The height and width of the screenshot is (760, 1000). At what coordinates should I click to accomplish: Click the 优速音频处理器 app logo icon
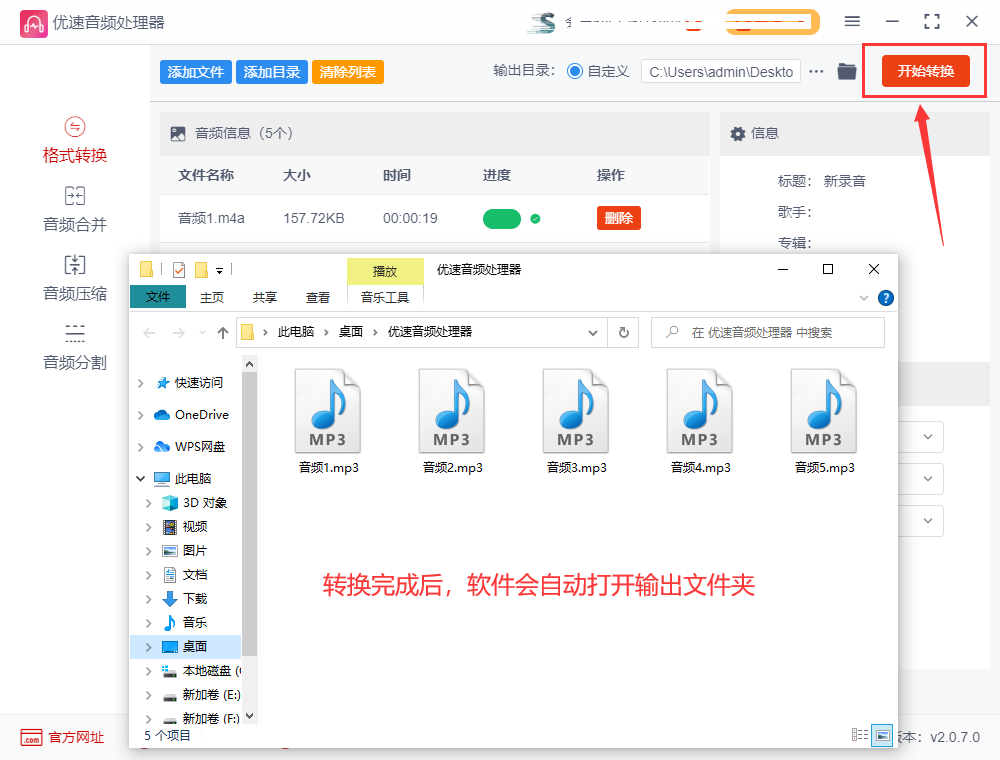tap(33, 24)
